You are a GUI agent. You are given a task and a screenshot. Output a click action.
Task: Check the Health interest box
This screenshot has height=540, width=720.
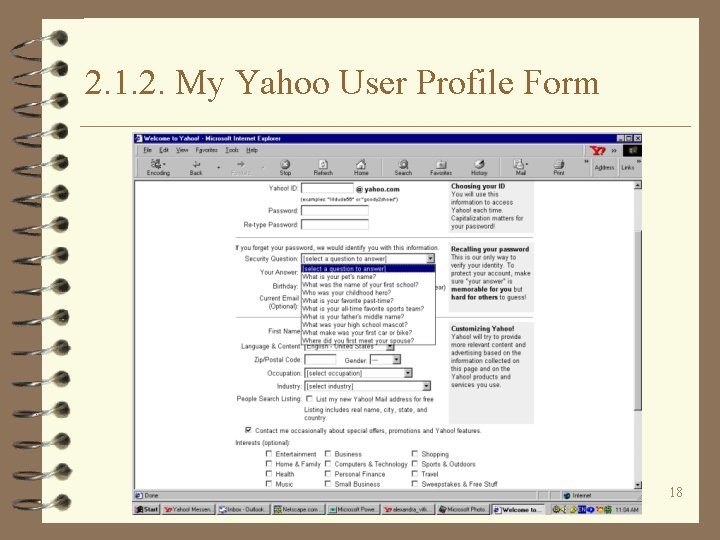(269, 474)
